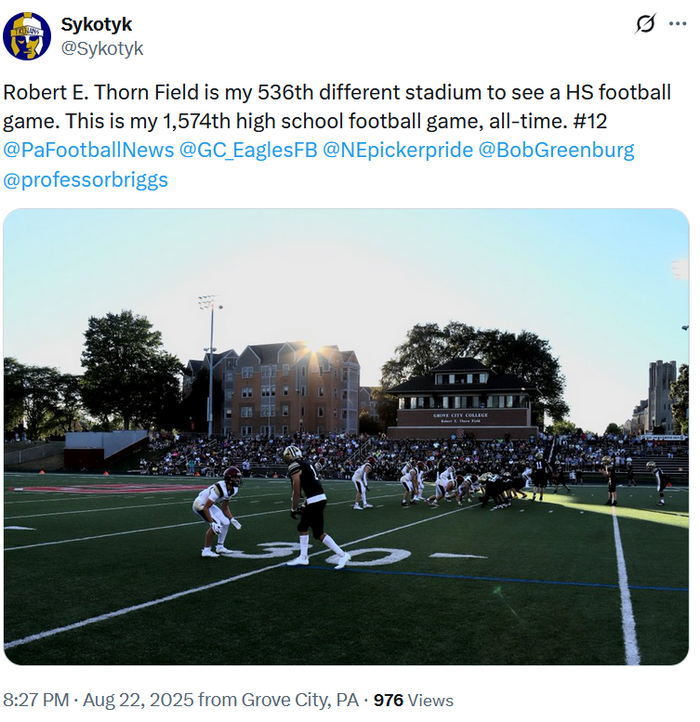Image resolution: width=700 pixels, height=722 pixels.
Task: Enlarge the football stadium photo
Action: point(346,437)
